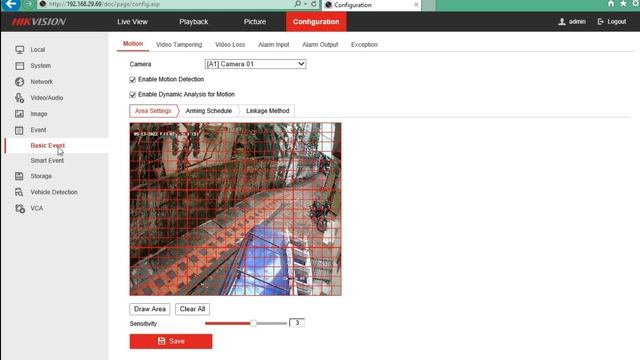Open System settings icon in sidebar
This screenshot has width=640, height=360.
pyautogui.click(x=20, y=66)
